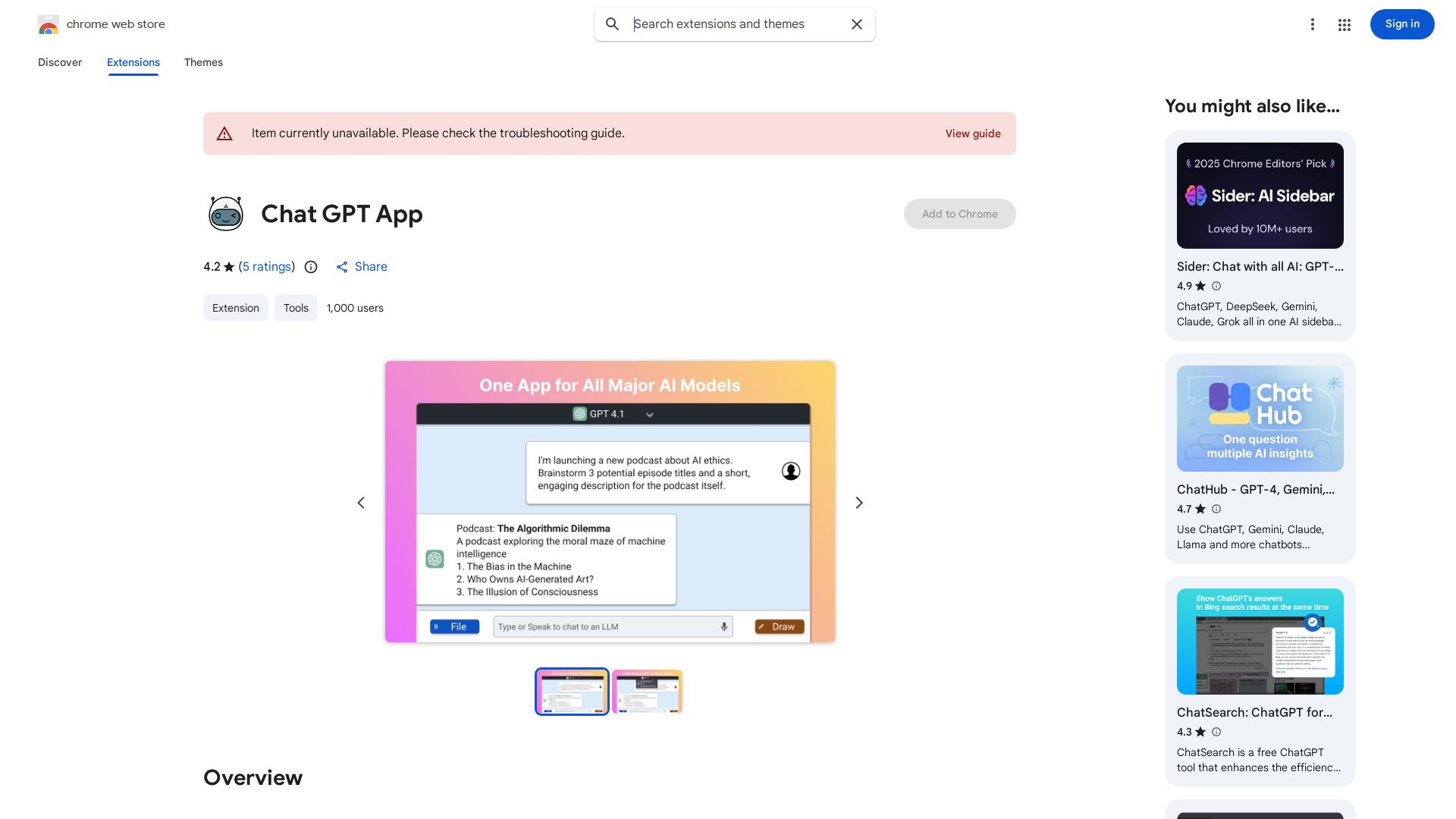Click the search magnifier icon
The width and height of the screenshot is (1456, 819).
coord(612,24)
